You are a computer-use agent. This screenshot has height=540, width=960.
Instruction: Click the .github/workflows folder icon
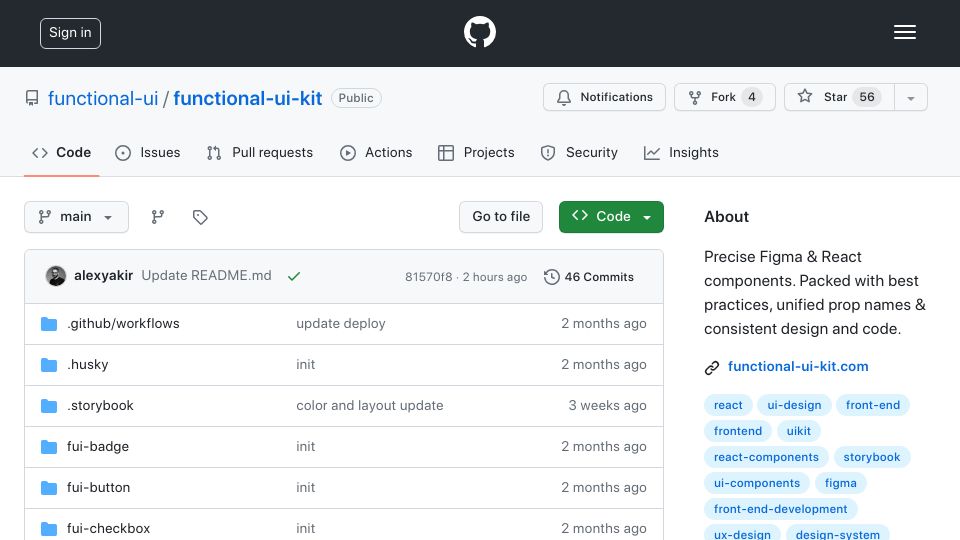point(49,323)
